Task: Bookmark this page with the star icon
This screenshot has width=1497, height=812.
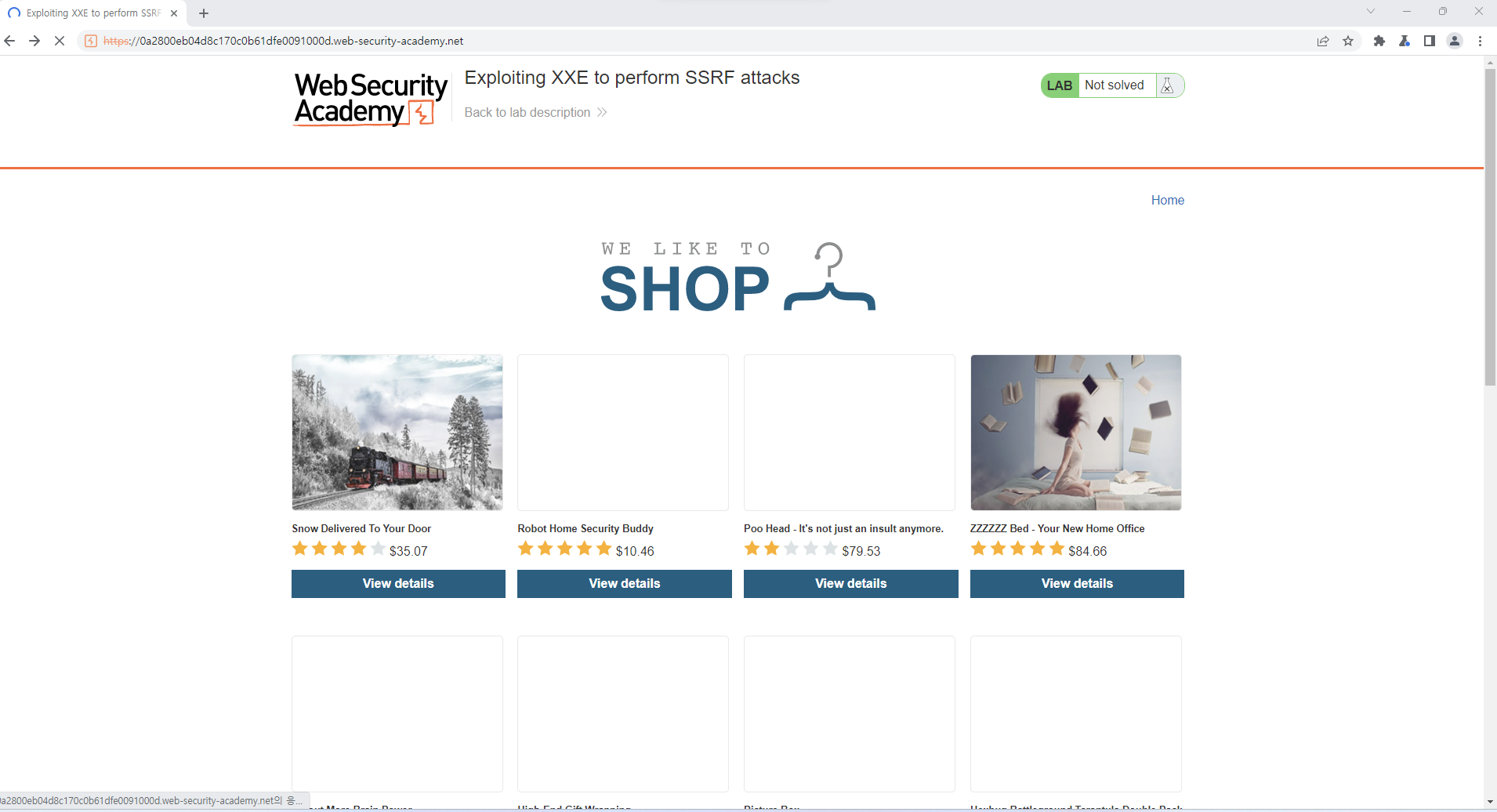Action: (x=1348, y=41)
